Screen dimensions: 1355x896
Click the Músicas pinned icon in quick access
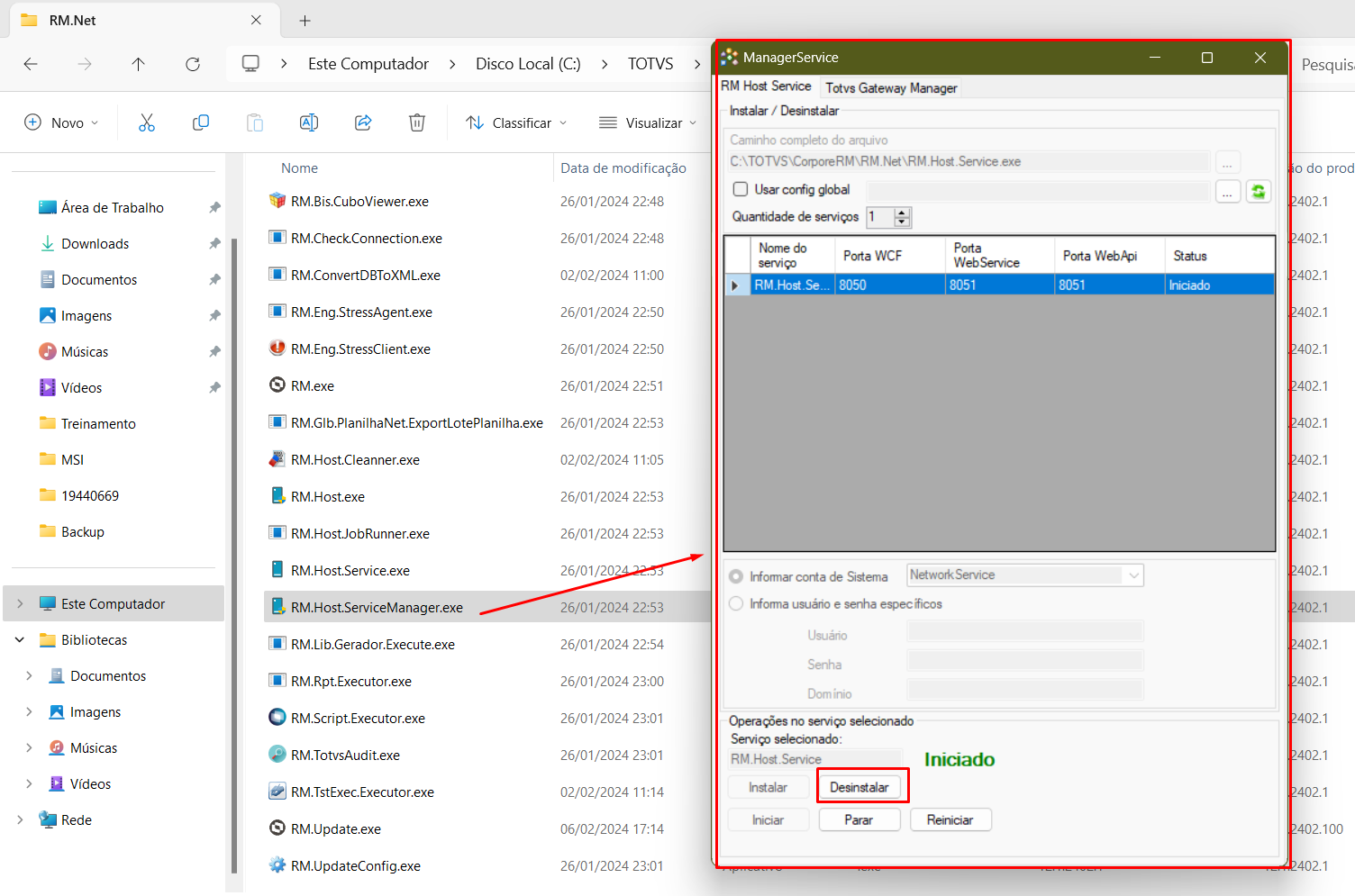tap(48, 351)
